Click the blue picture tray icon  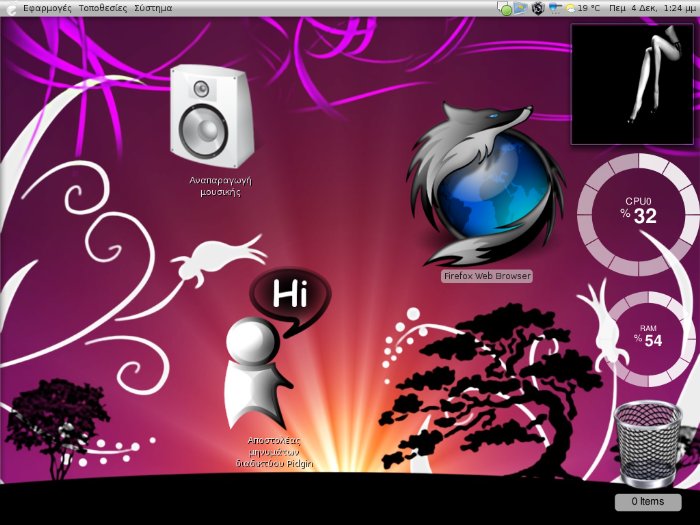[521, 8]
